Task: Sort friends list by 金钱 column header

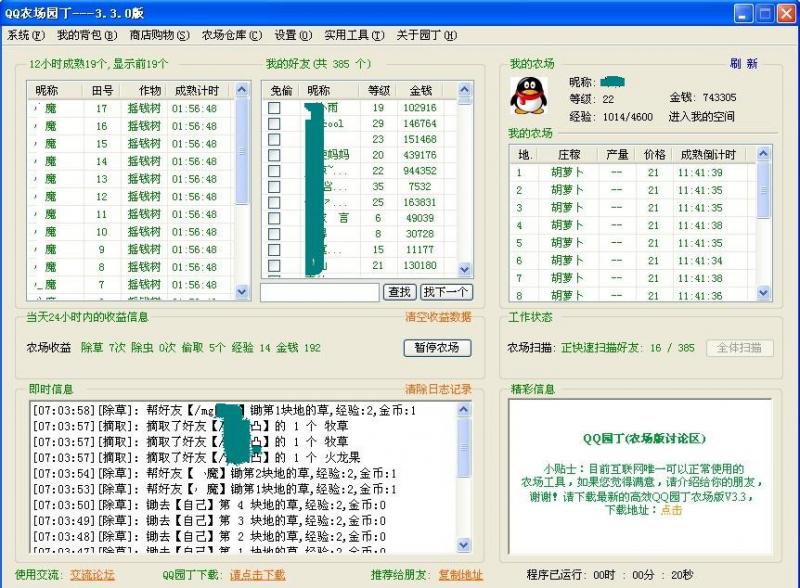Action: tap(421, 90)
